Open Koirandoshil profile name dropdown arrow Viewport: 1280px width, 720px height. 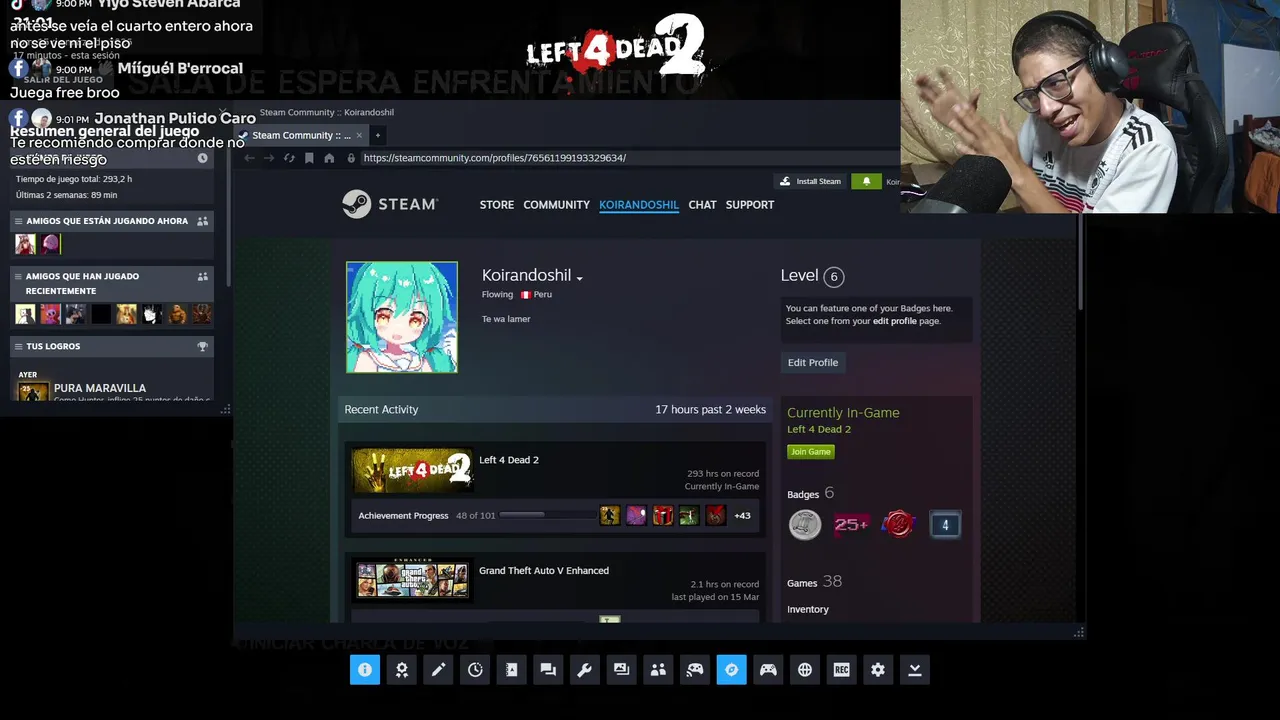point(579,277)
